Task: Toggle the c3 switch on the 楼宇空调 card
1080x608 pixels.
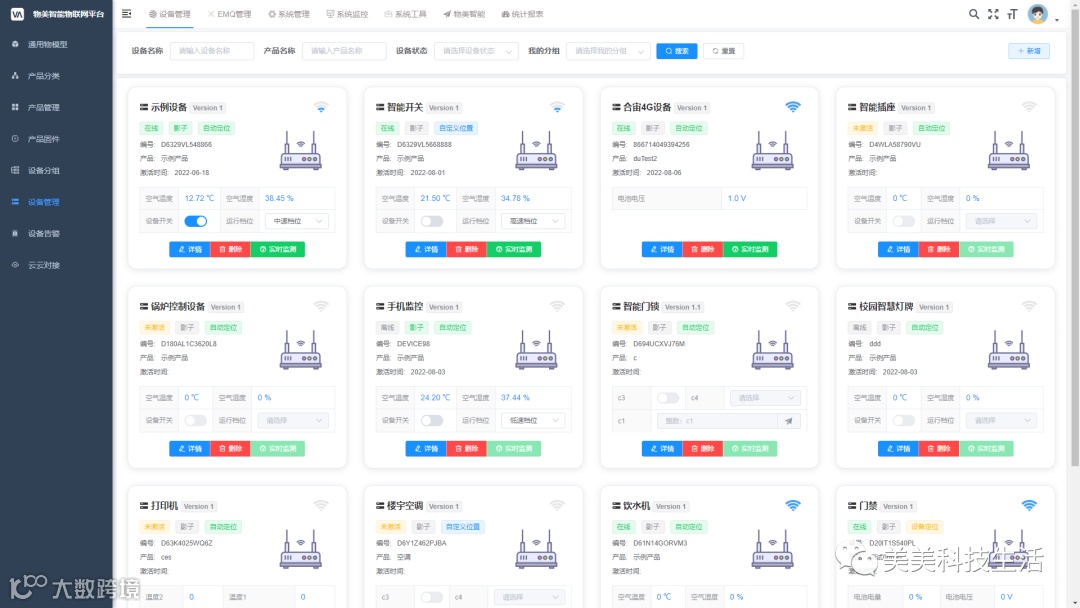Action: coord(432,597)
